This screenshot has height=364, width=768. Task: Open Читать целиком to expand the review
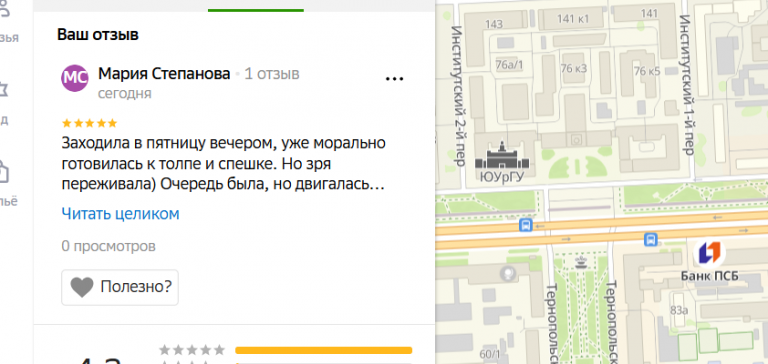120,214
